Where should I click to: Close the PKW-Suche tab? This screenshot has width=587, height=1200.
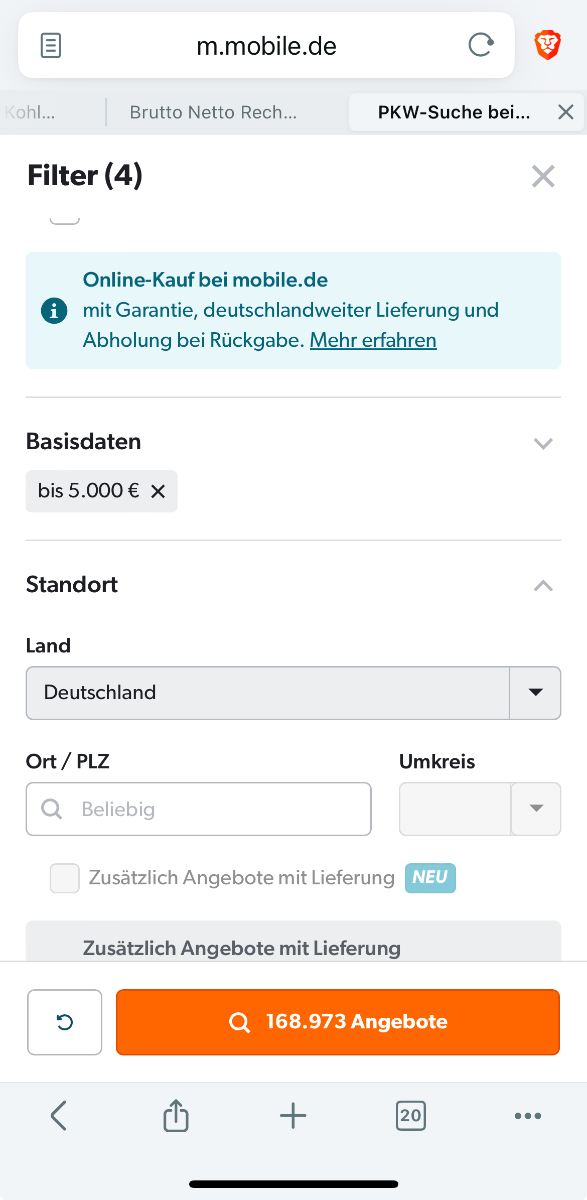click(566, 112)
